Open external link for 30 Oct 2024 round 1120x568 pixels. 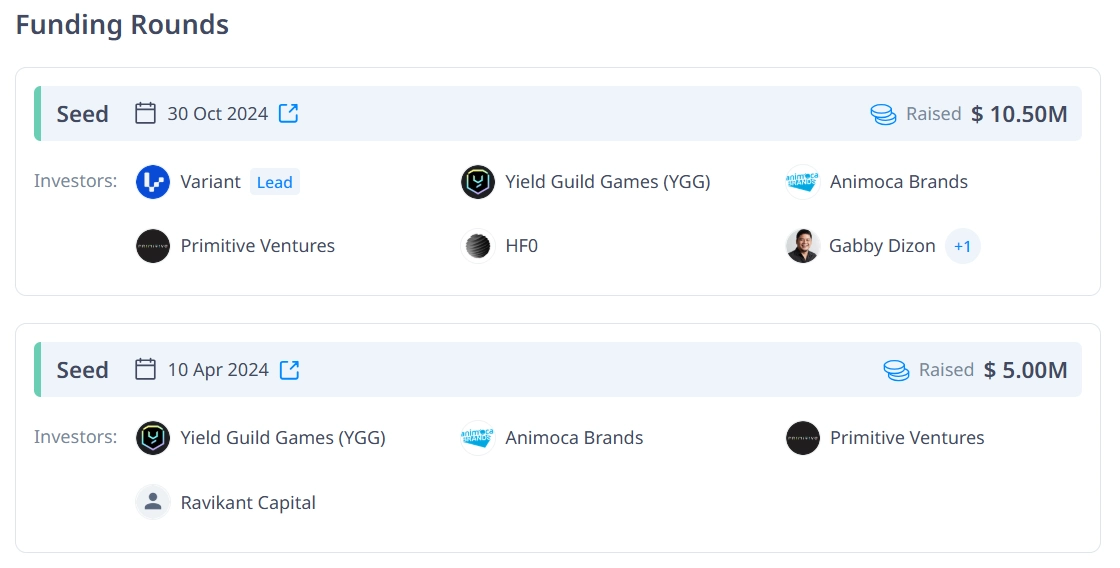[x=289, y=113]
